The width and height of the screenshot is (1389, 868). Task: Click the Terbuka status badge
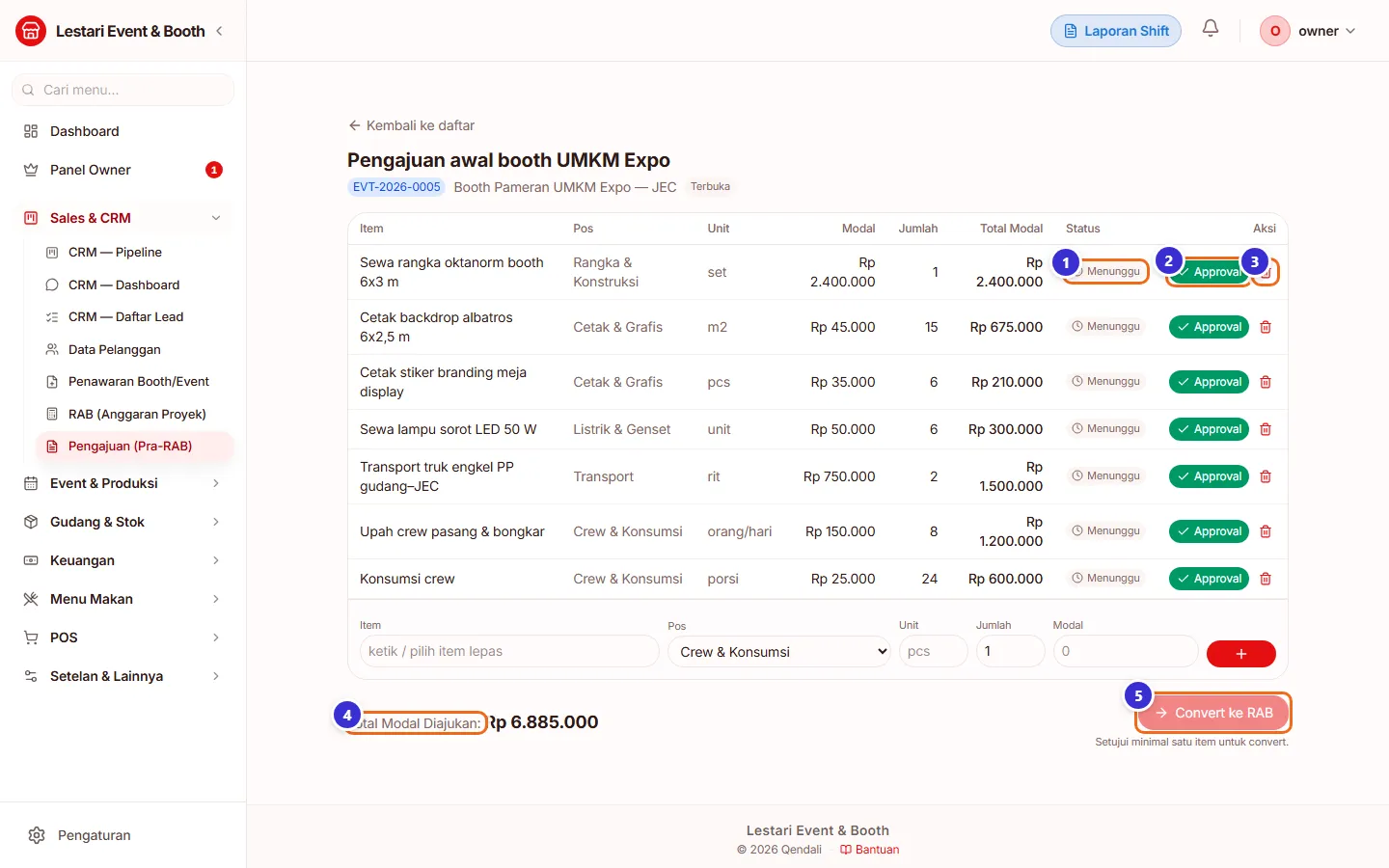[710, 187]
